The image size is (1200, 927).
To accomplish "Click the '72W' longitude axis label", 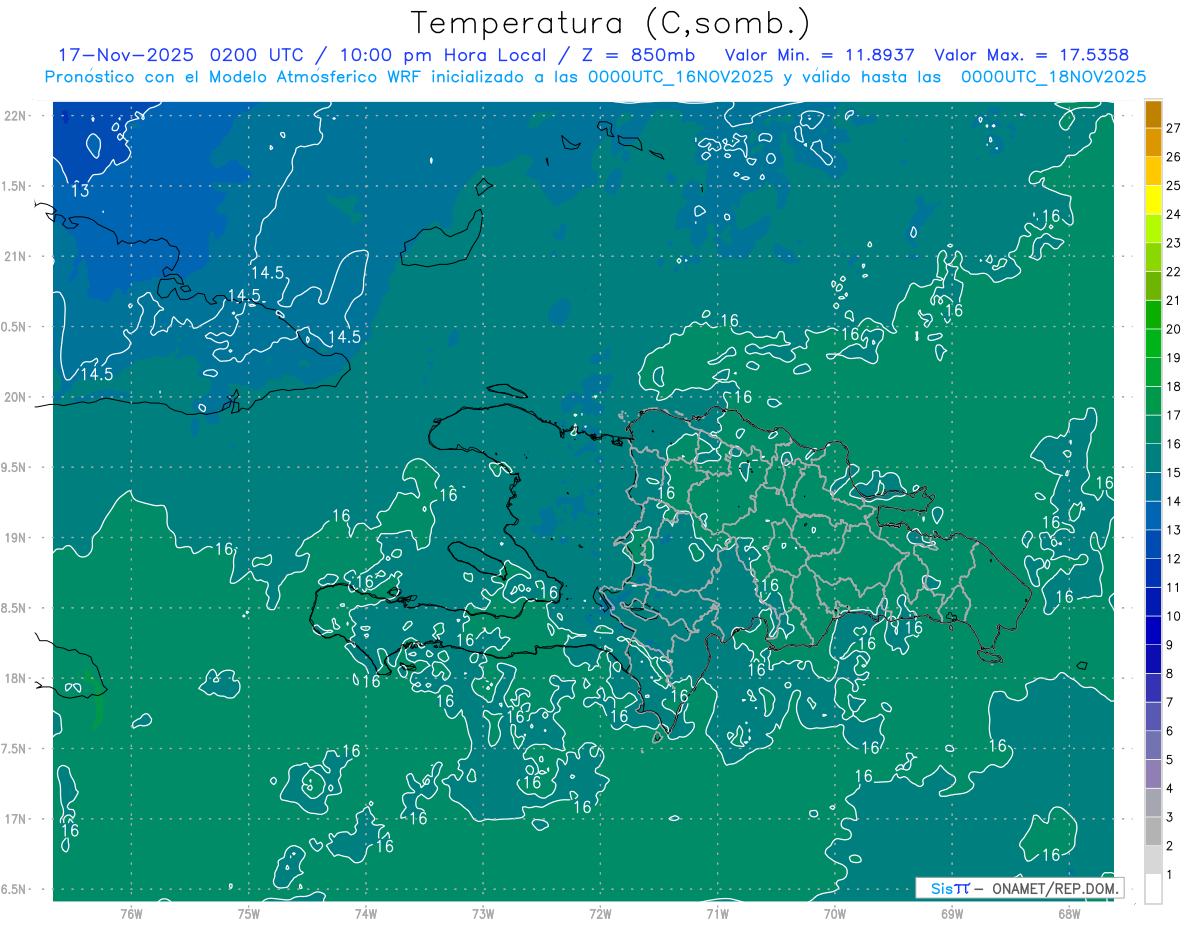I will click(x=600, y=913).
